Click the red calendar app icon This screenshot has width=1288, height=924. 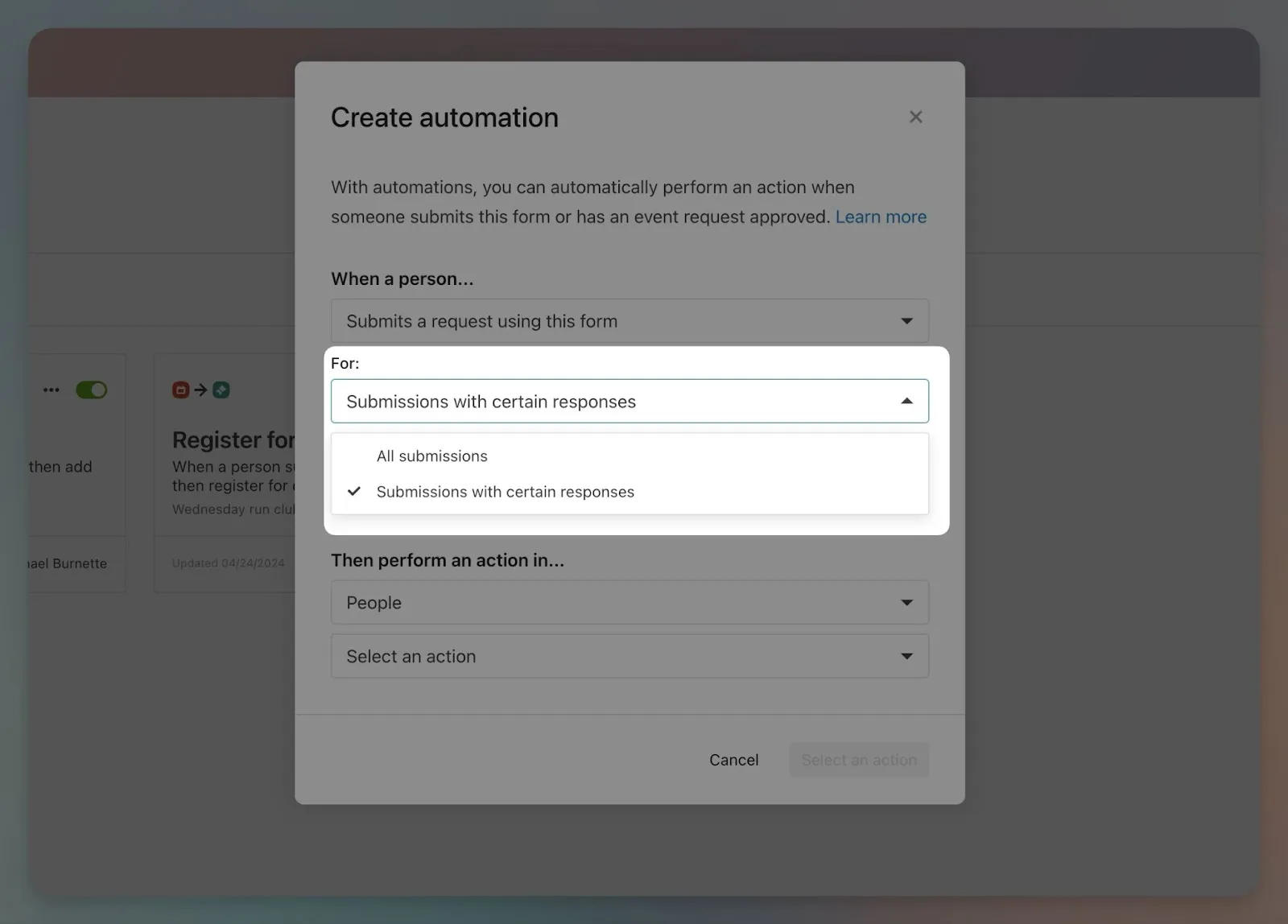(181, 390)
